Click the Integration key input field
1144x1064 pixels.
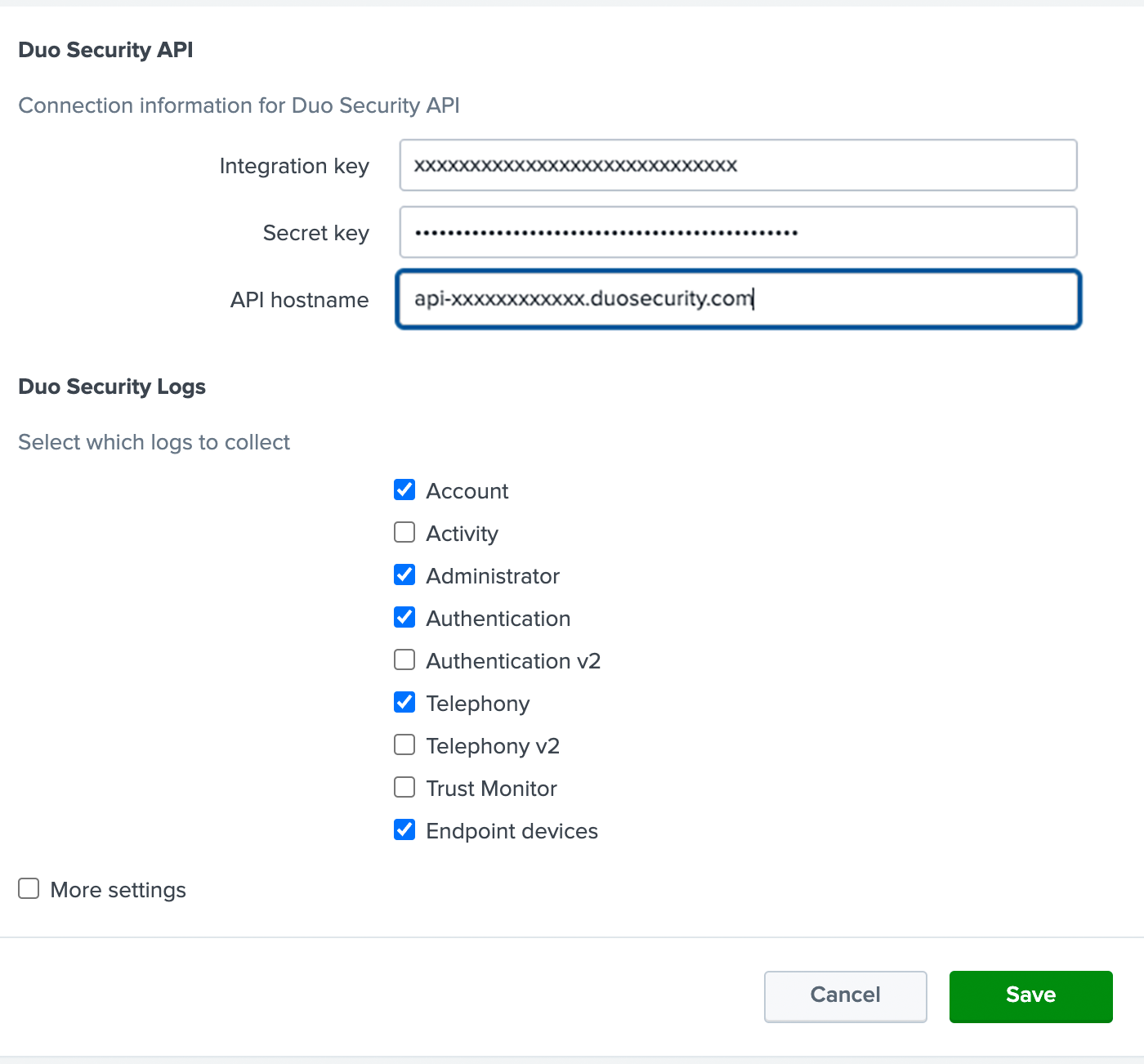point(735,165)
